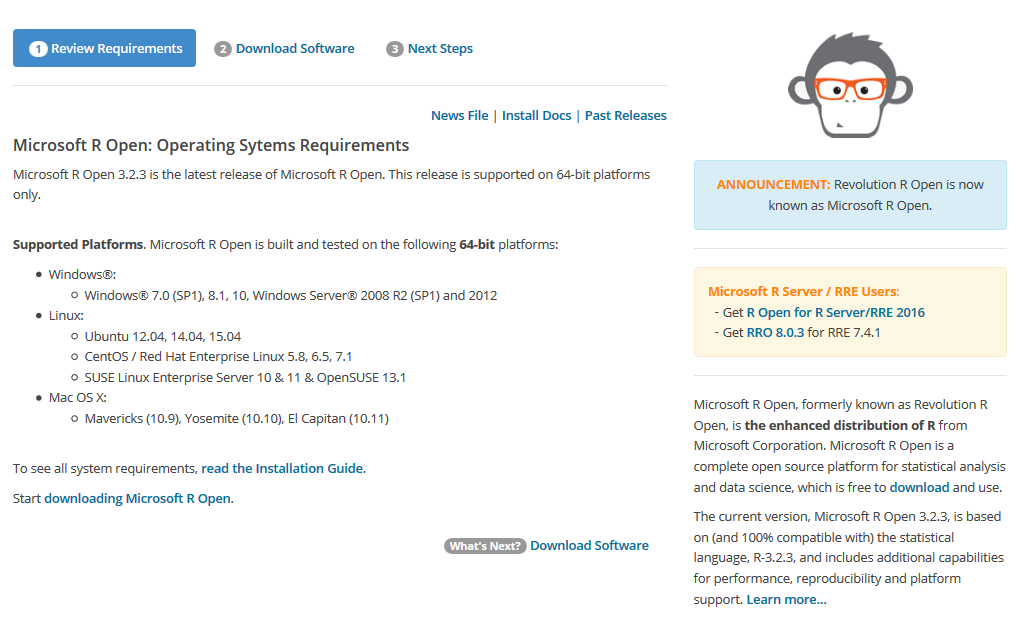Open "R Open for R Server/RRE 2016" link
This screenshot has height=618, width=1022.
click(836, 312)
